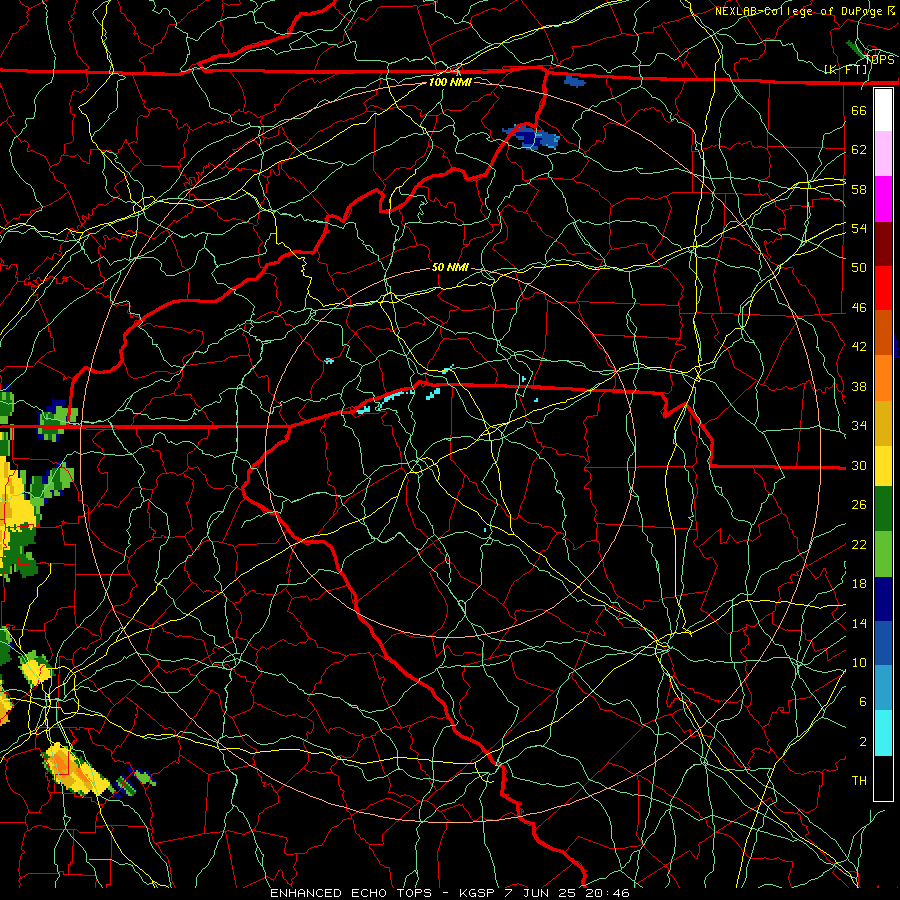
Task: Click the gold legend swatch beside 34
Action: tap(883, 423)
